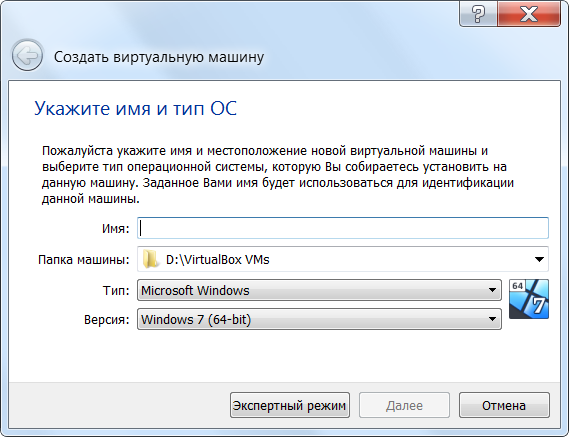
Task: Switch to Экспертный режим
Action: (290, 405)
